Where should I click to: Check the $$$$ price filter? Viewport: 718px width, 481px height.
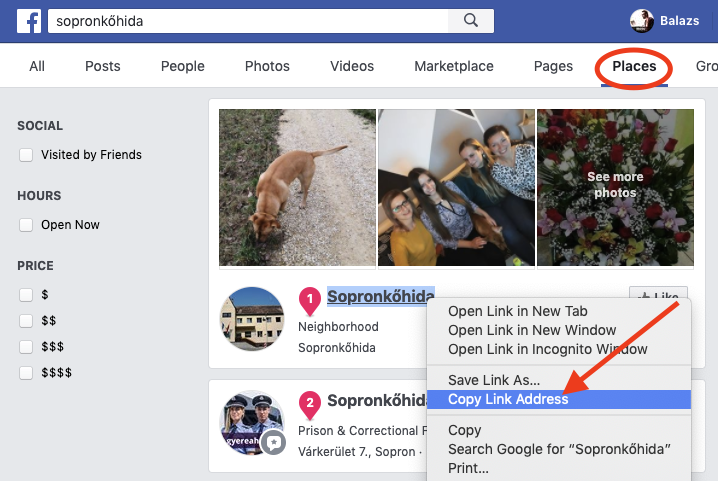point(26,373)
